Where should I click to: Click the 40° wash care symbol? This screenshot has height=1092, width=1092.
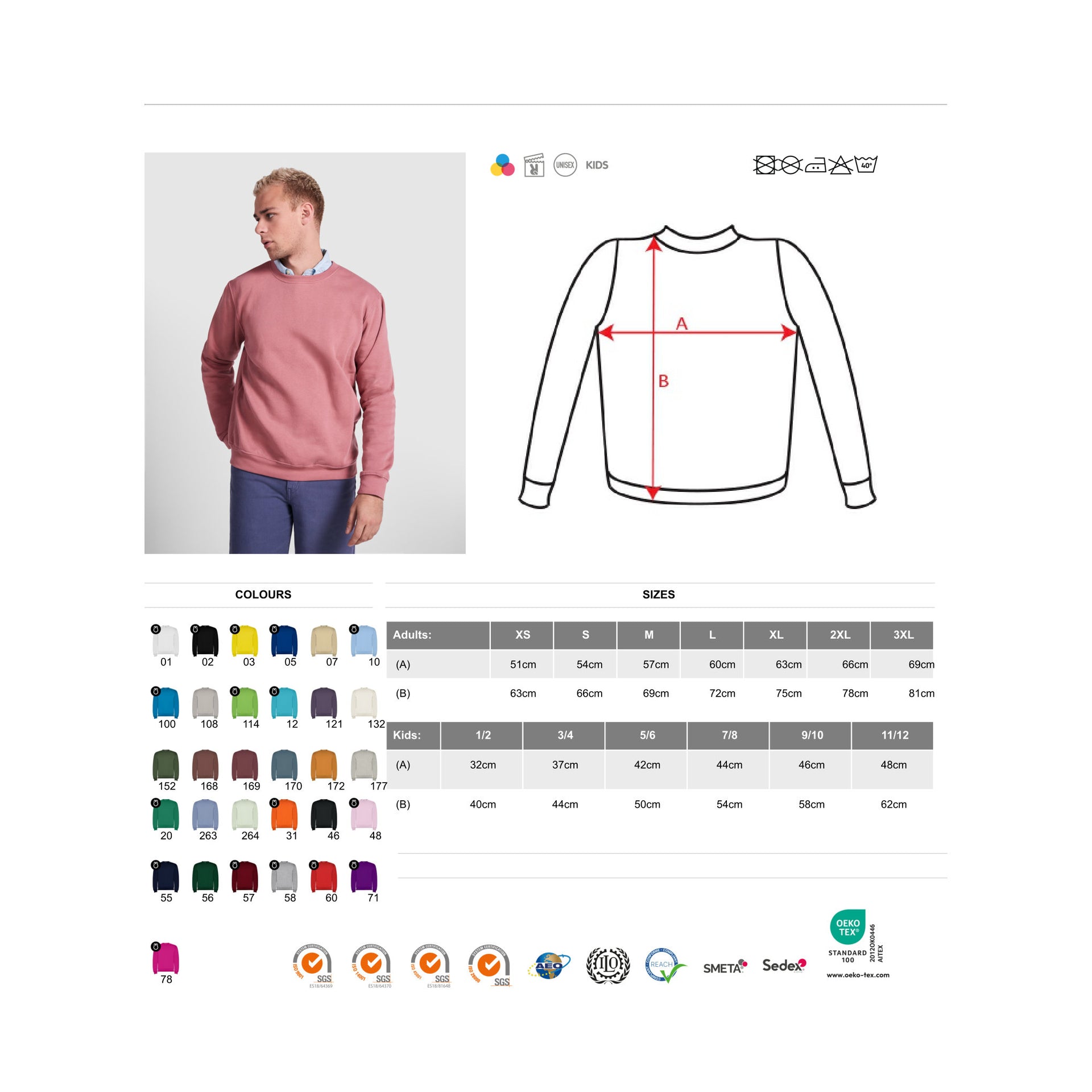pos(866,164)
